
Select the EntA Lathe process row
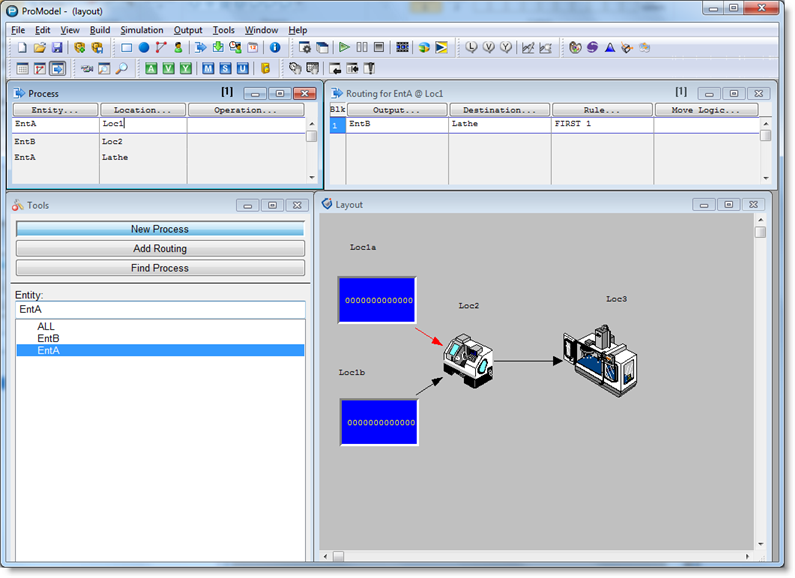pyautogui.click(x=159, y=157)
